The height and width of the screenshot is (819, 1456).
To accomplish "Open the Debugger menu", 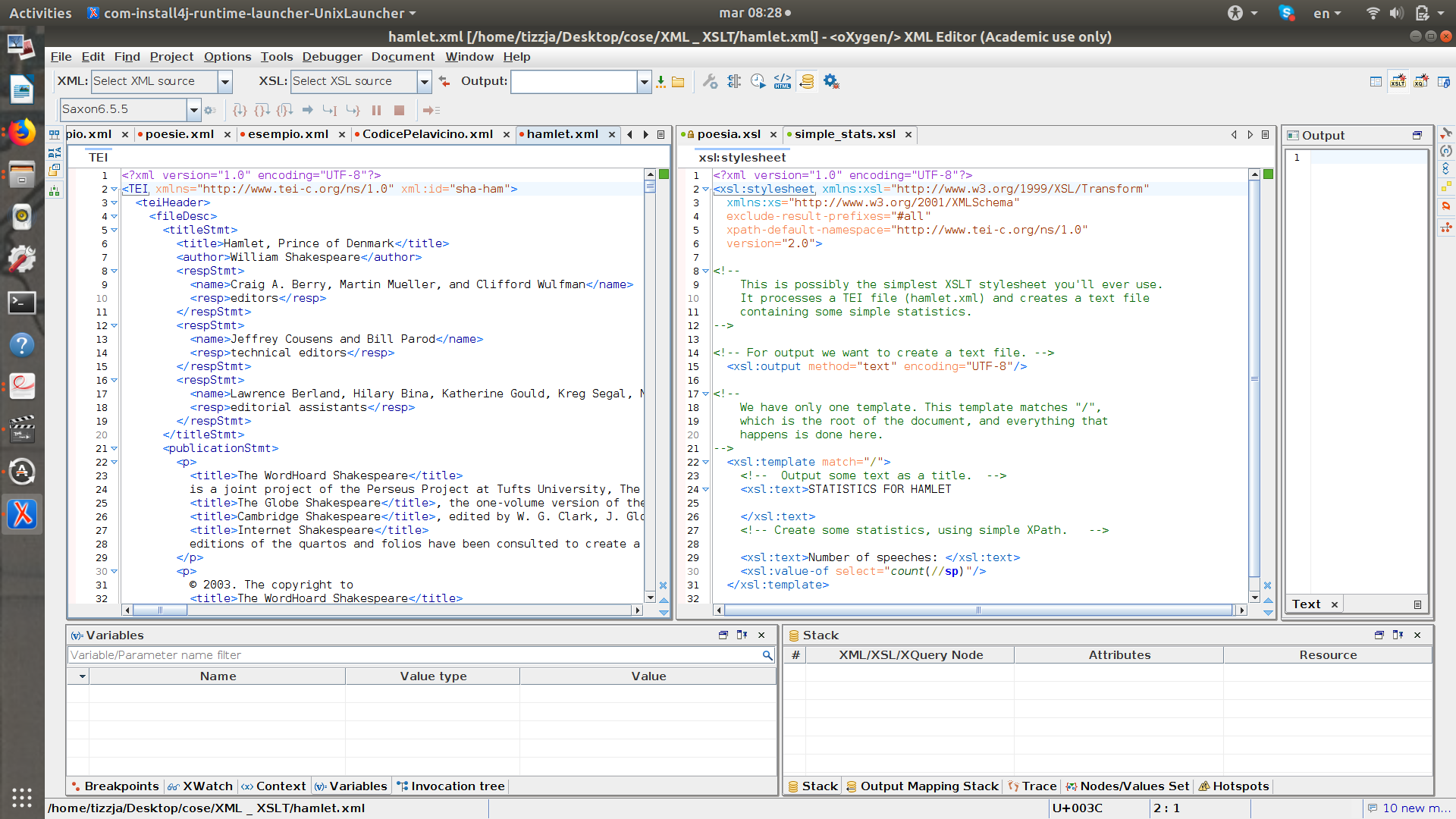I will [x=331, y=57].
